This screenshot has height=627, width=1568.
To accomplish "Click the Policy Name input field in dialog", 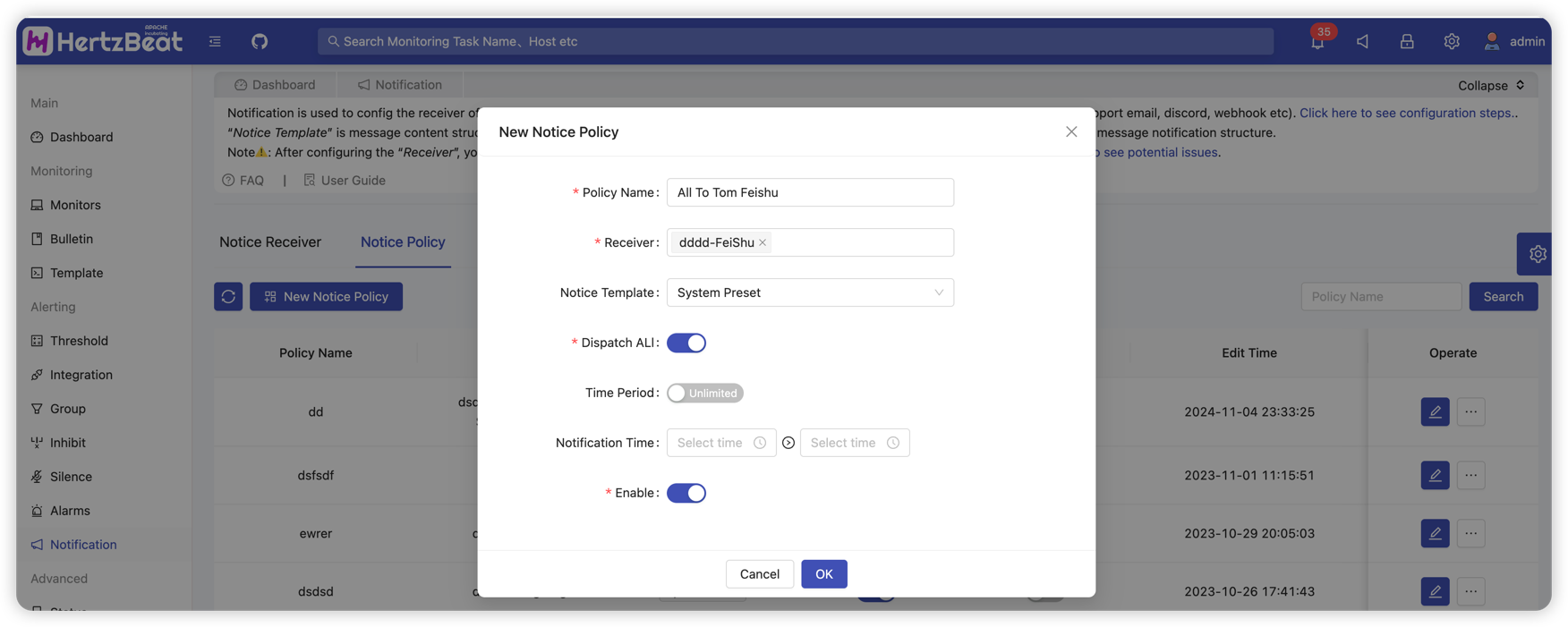I will [x=810, y=192].
